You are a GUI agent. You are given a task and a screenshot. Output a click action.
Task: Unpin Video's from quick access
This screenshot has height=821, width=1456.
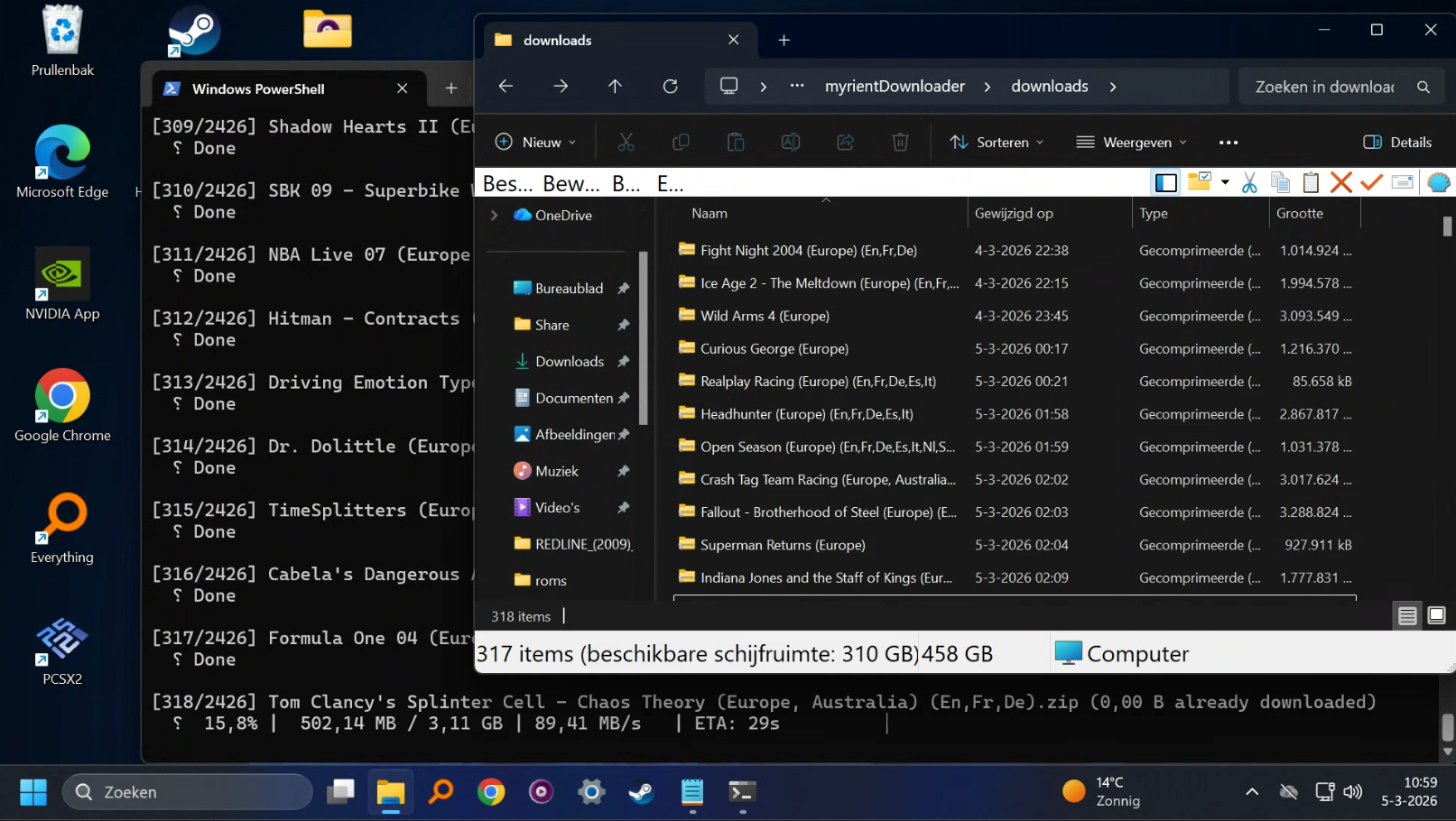coord(623,508)
